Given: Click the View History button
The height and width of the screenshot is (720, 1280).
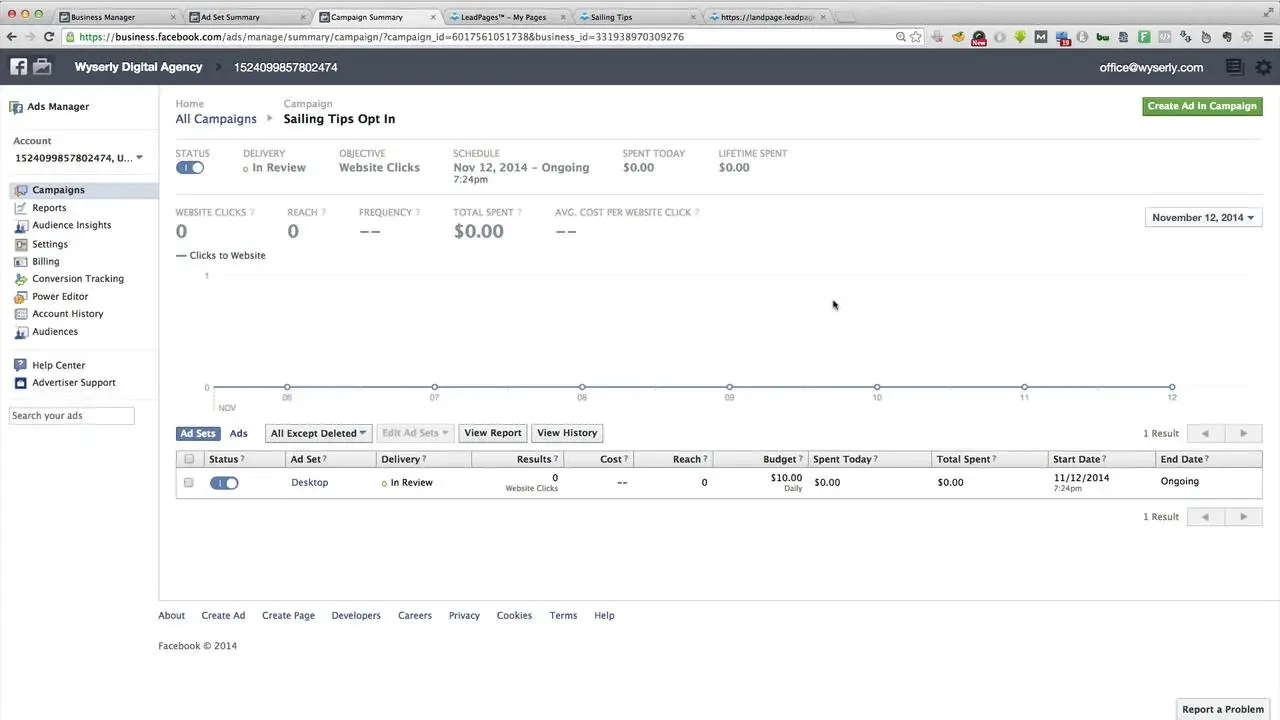Looking at the screenshot, I should (567, 433).
